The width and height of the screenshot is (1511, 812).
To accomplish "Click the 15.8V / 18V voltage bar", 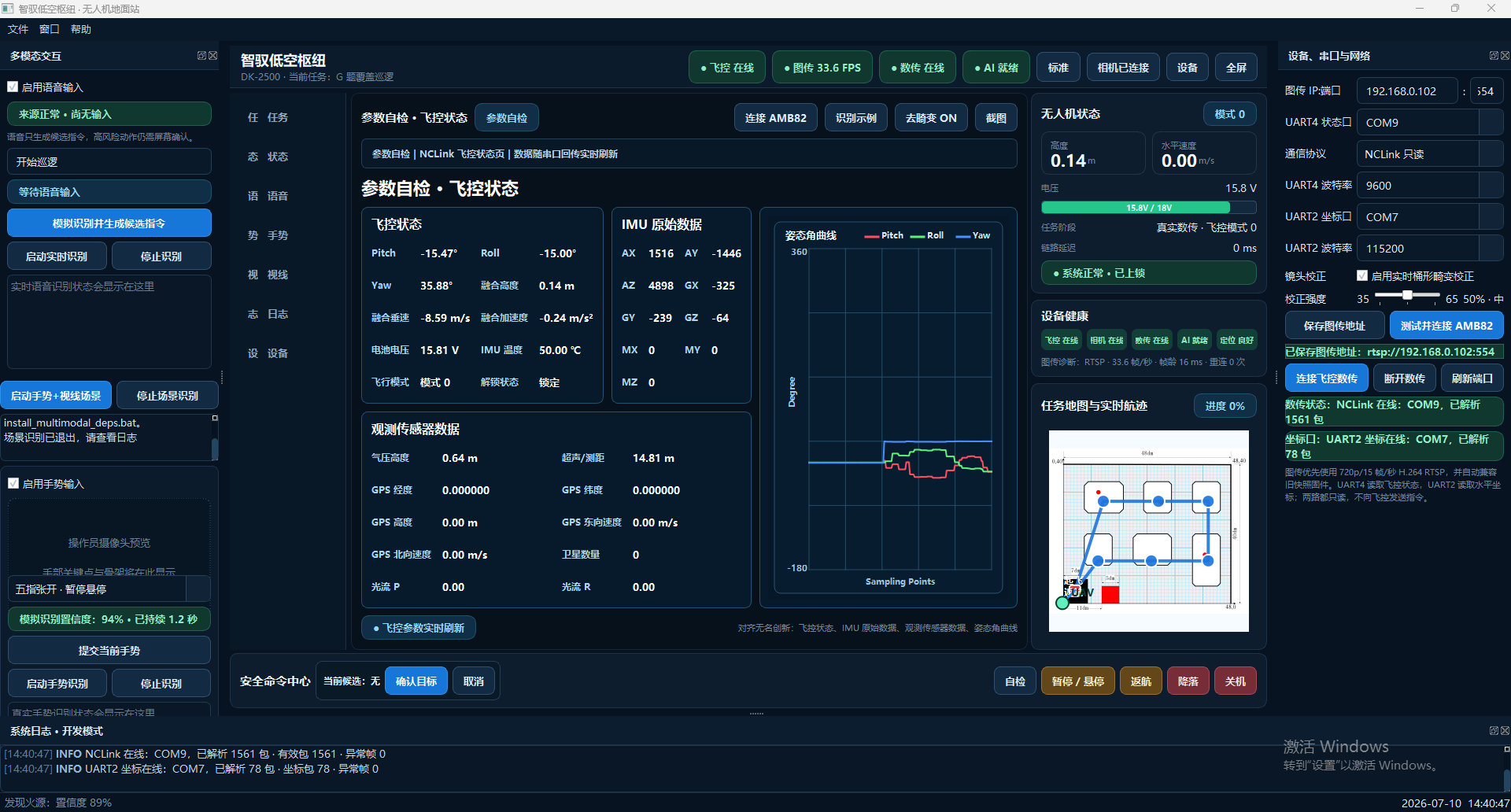I will pos(1148,208).
